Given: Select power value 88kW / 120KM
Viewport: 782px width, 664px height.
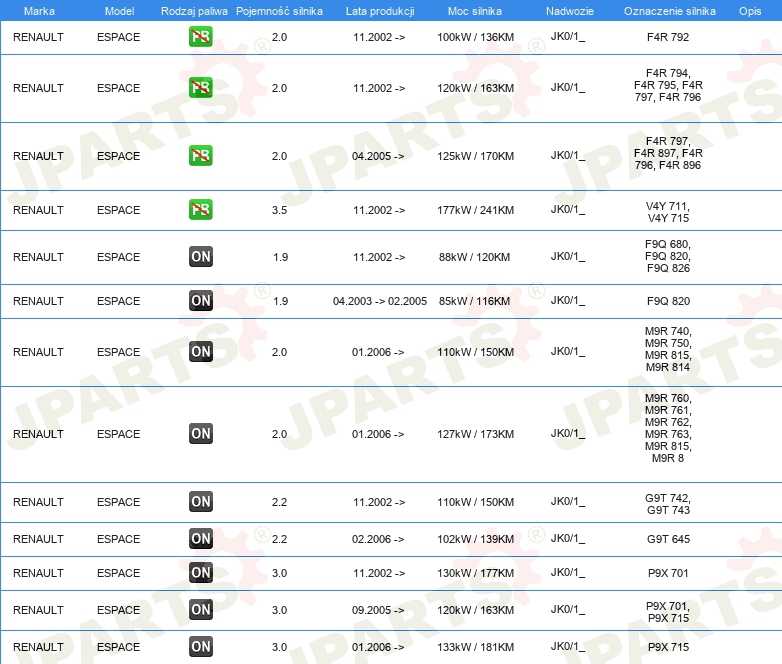Looking at the screenshot, I should point(474,257).
